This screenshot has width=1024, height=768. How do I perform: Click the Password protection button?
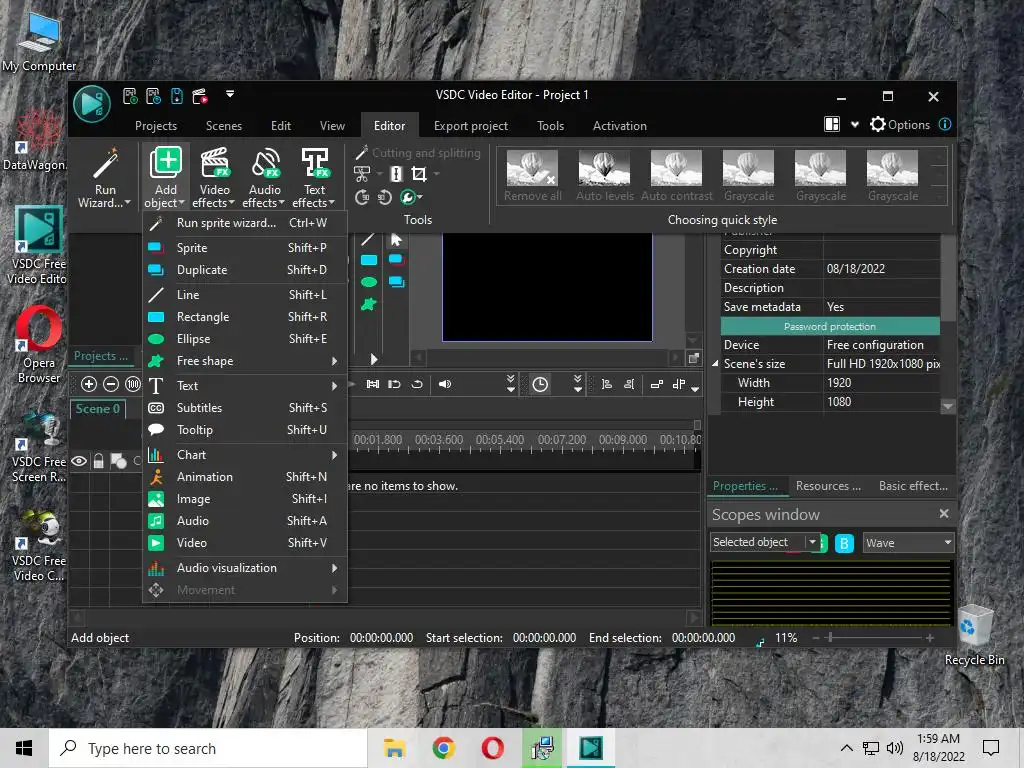click(830, 326)
